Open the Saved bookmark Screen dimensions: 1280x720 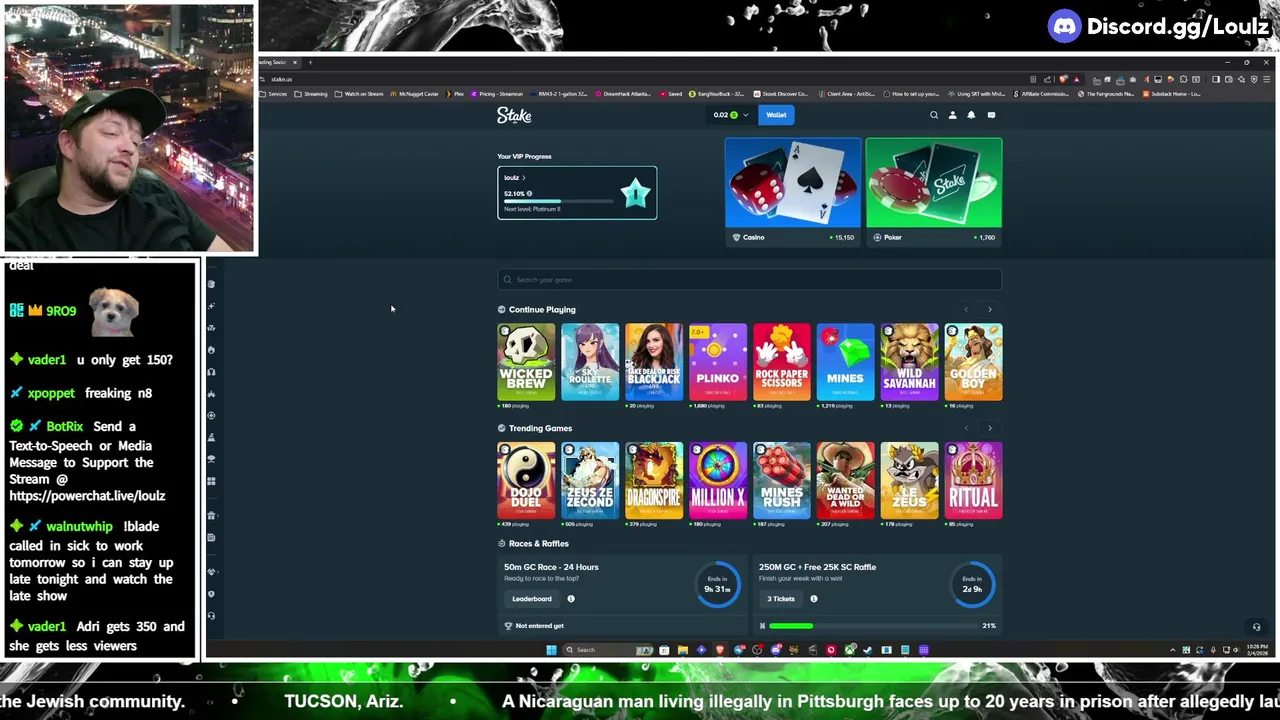tap(672, 94)
